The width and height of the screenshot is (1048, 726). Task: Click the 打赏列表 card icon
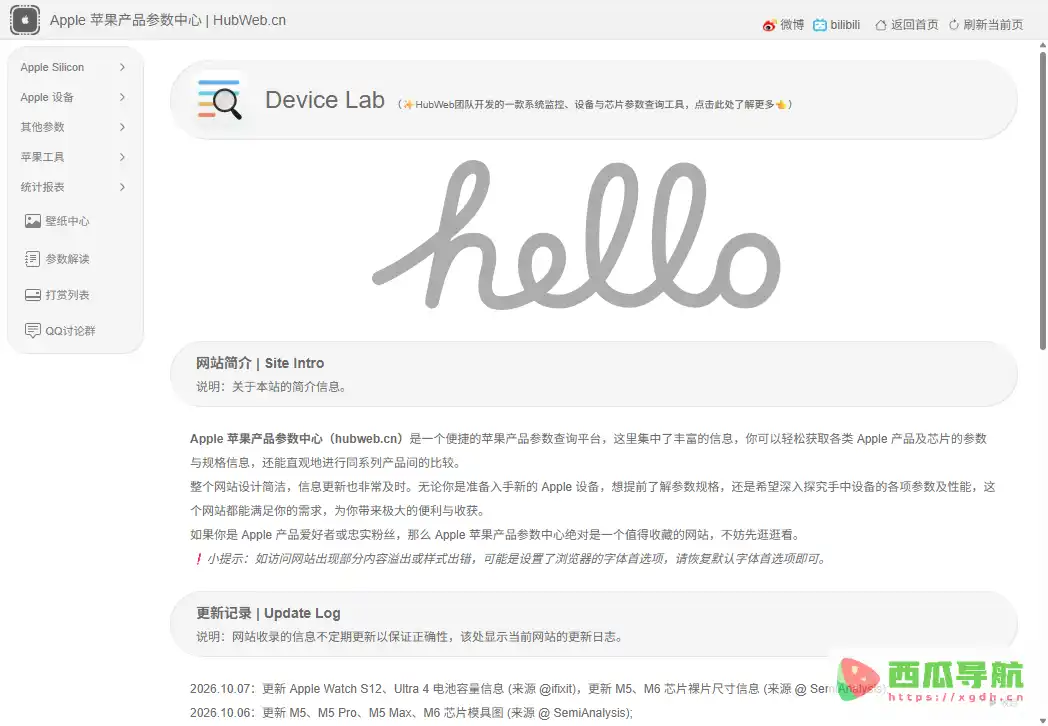[33, 295]
